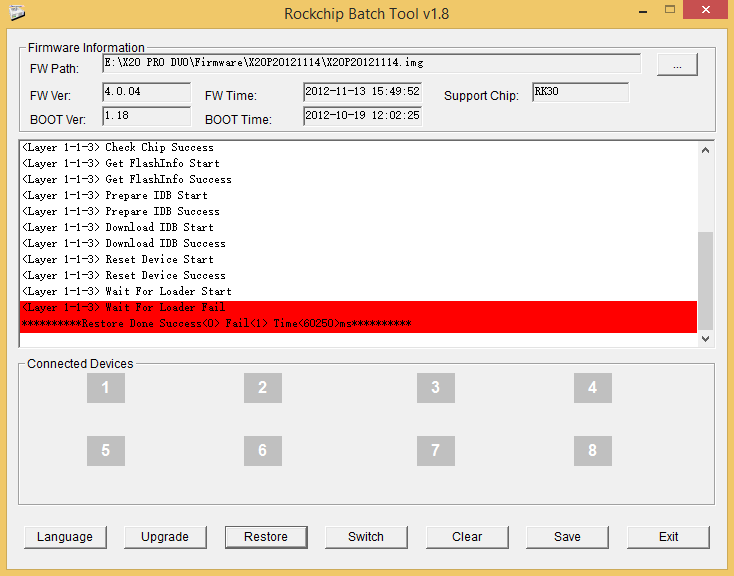Click the log scrollbar down arrow
The width and height of the screenshot is (734, 576).
click(x=705, y=339)
